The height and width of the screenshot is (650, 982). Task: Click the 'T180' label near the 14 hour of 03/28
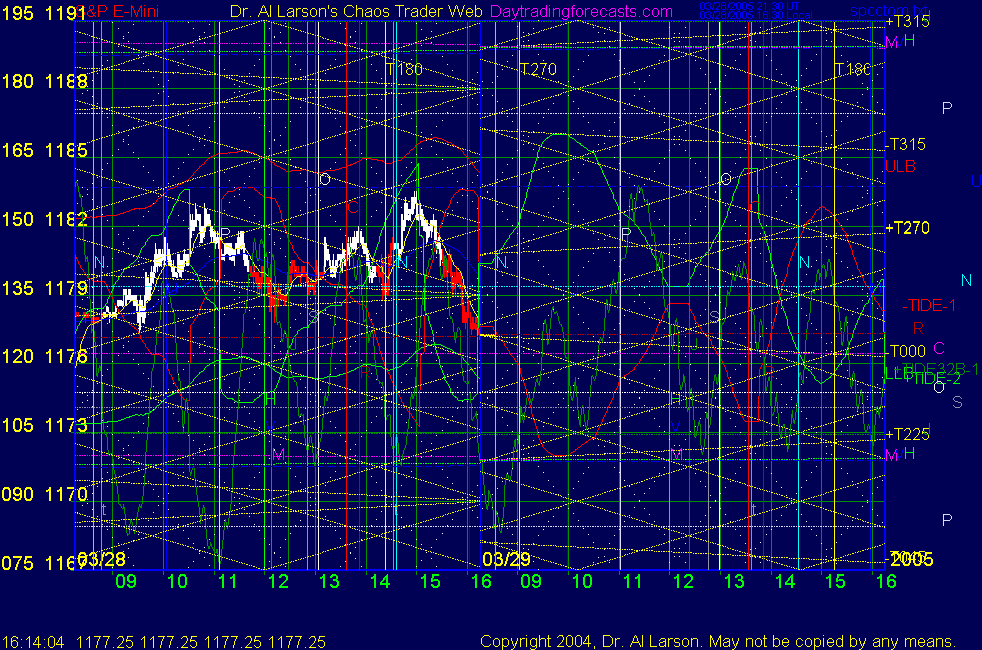(x=405, y=69)
